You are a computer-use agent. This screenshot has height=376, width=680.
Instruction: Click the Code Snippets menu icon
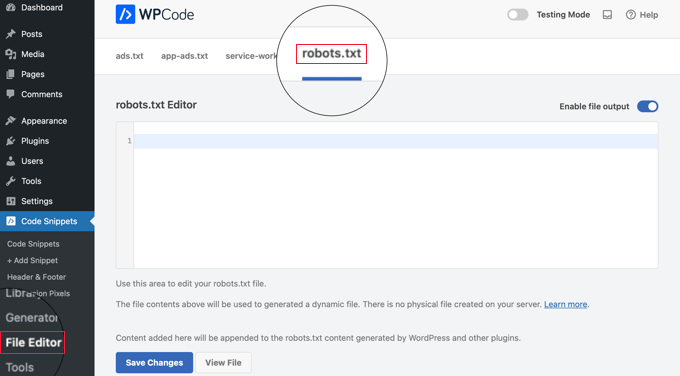11,221
